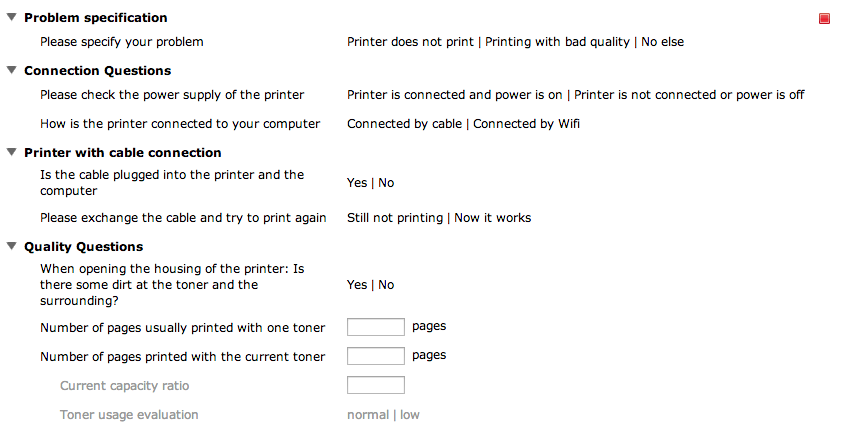
Task: Select "Still not printing" answer
Action: (x=394, y=218)
